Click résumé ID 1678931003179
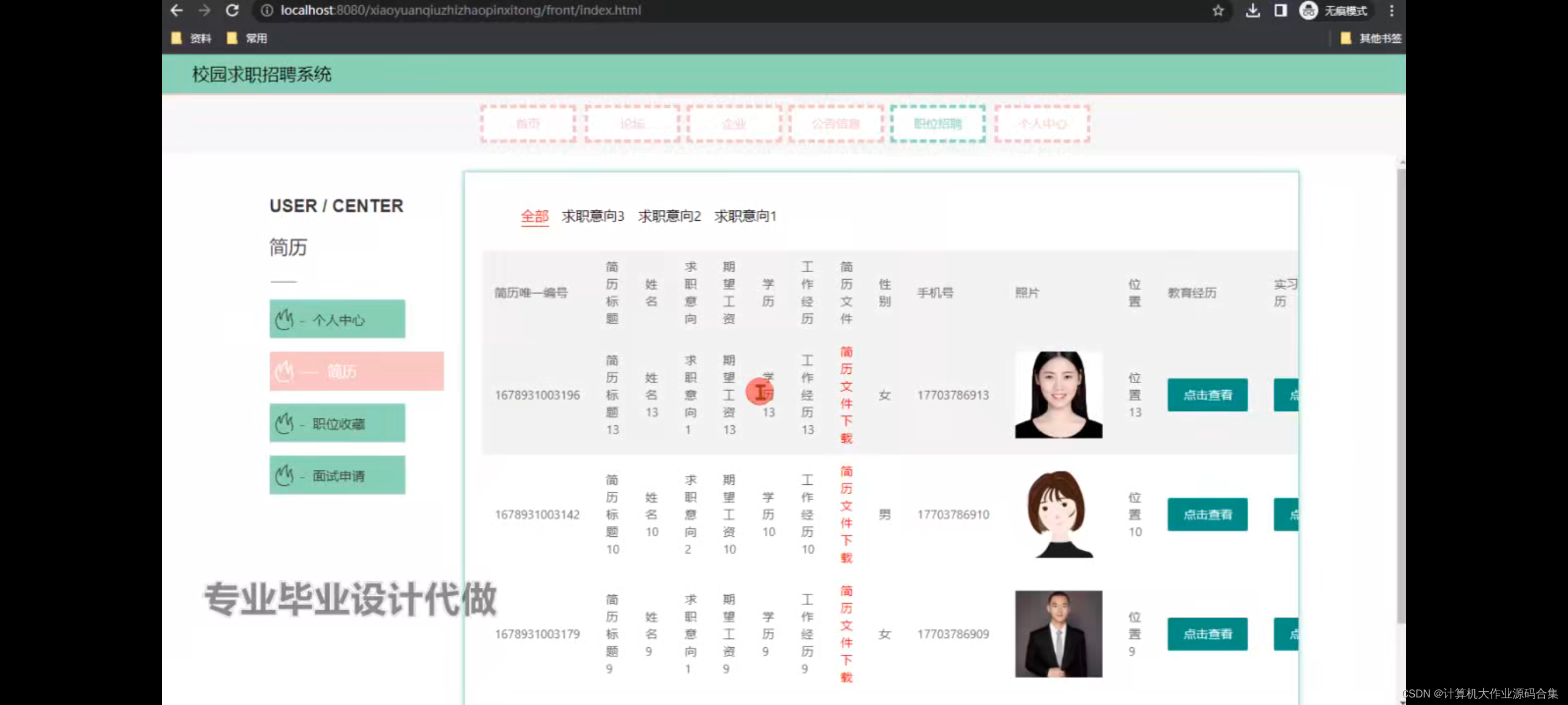The height and width of the screenshot is (705, 1568). (538, 634)
